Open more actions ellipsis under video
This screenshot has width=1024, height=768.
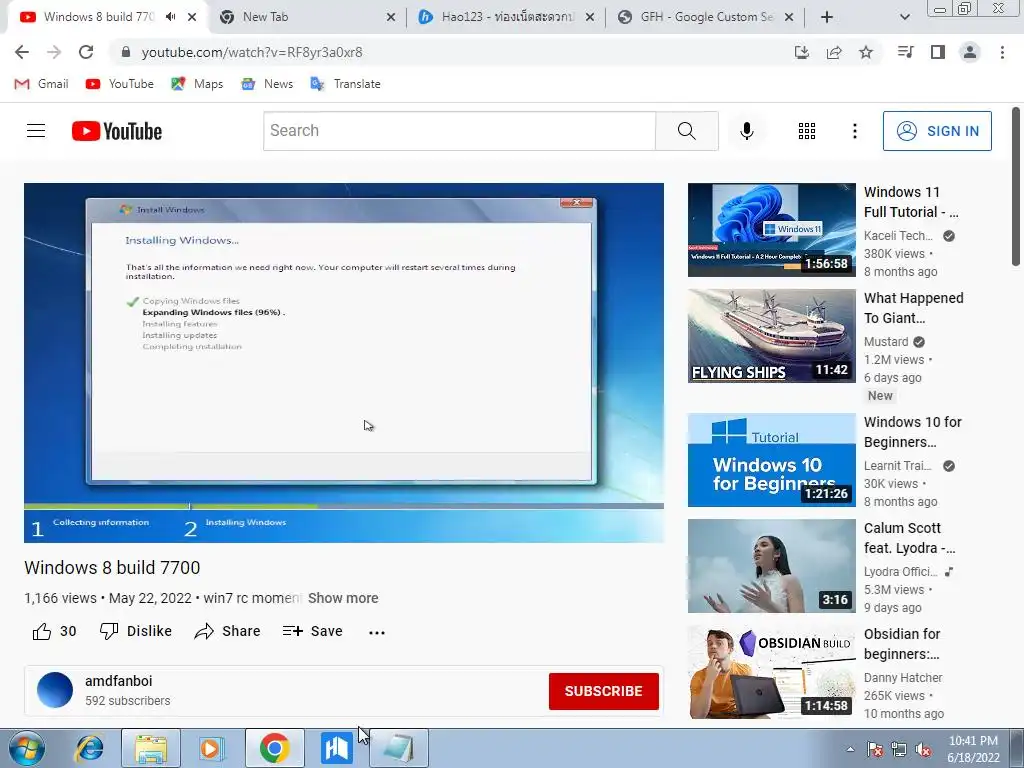(377, 632)
